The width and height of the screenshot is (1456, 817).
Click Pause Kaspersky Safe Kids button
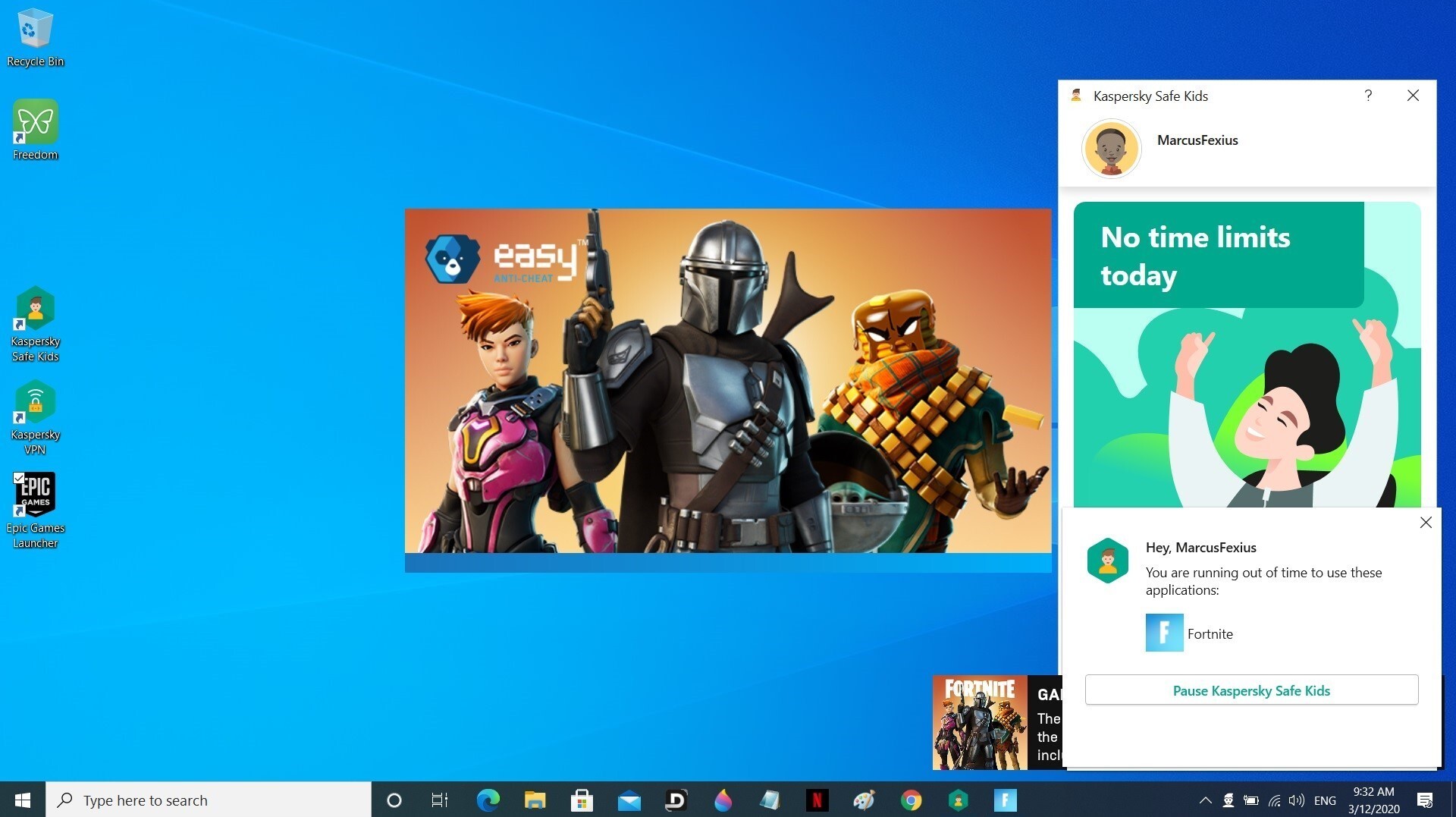[x=1251, y=690]
